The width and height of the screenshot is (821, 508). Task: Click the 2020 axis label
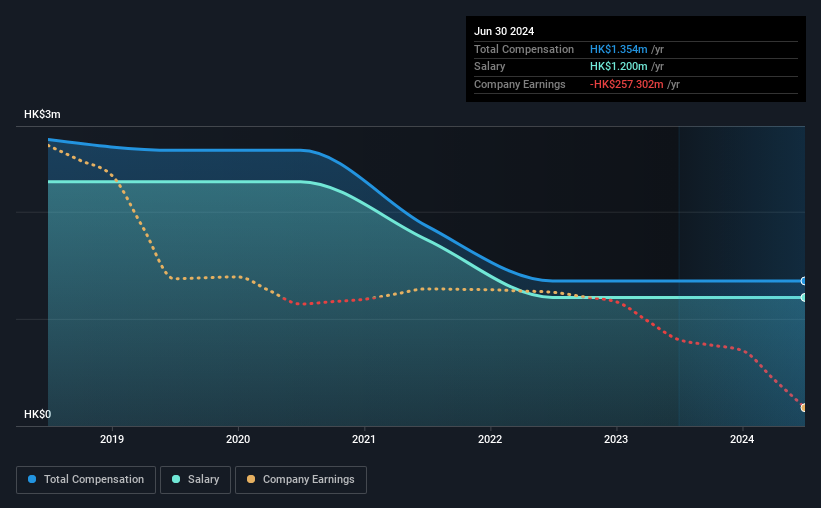pos(238,439)
